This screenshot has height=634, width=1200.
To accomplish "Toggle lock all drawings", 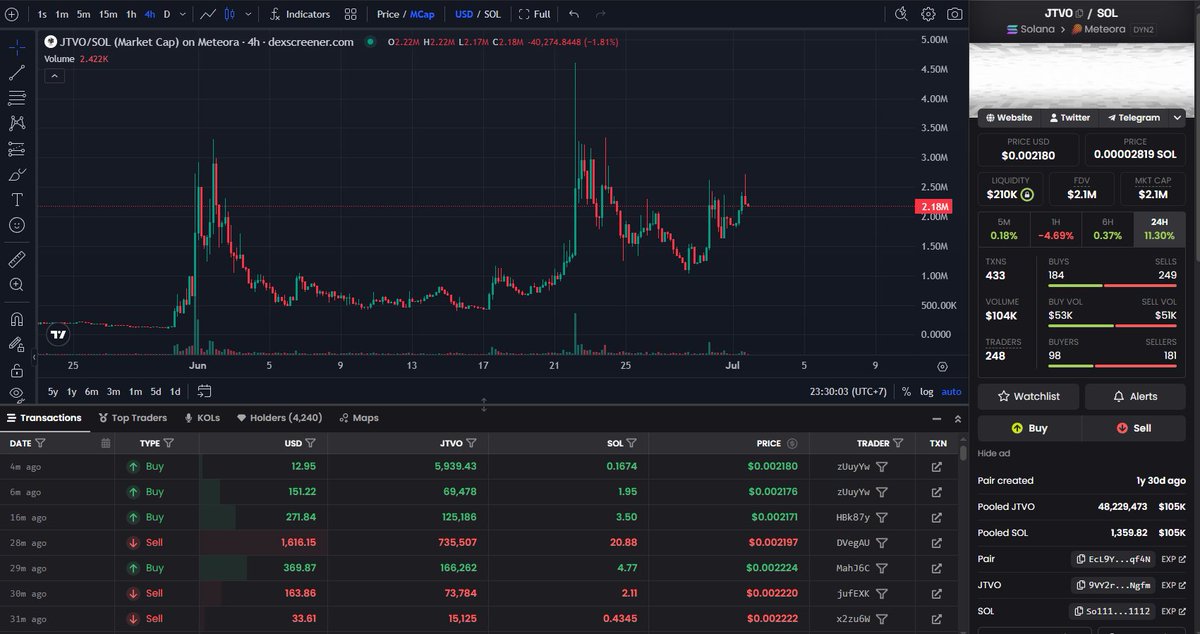I will 17,370.
